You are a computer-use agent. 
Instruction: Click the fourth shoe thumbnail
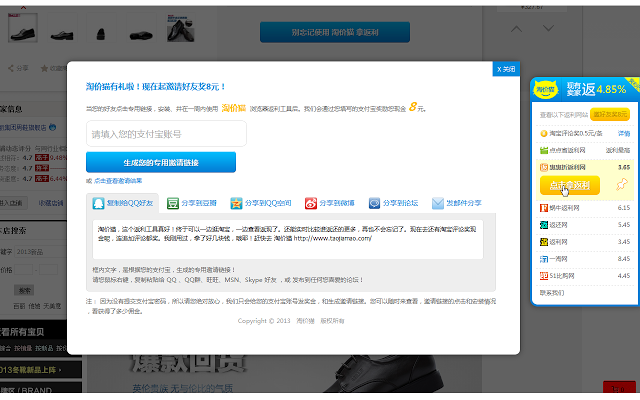point(140,28)
